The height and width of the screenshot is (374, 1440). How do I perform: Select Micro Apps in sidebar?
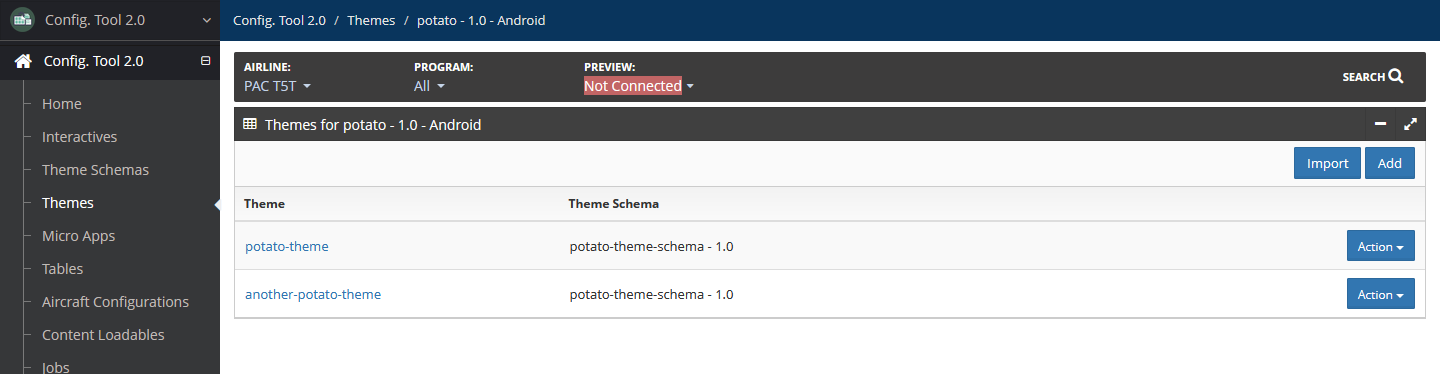click(78, 236)
